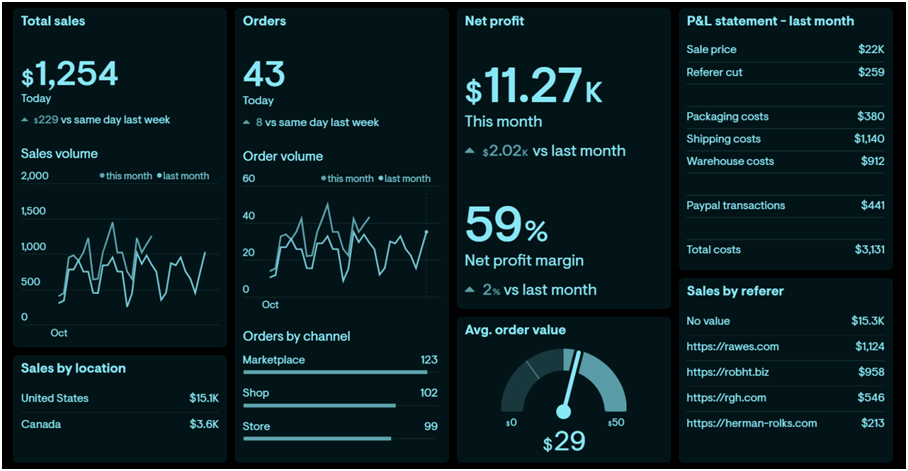908x471 pixels.
Task: Click the $3.6K Canada sales value
Action: click(x=204, y=424)
